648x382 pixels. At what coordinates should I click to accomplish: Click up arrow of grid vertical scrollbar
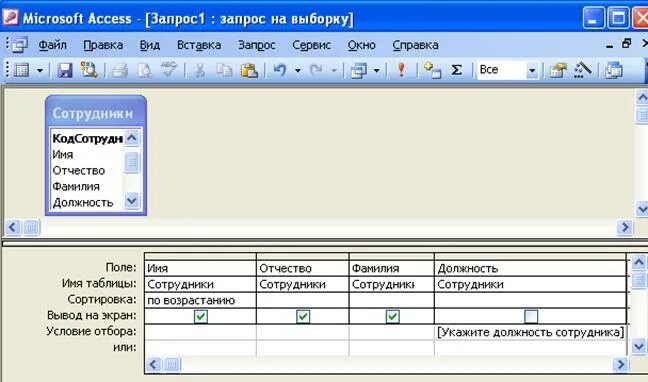pos(638,262)
